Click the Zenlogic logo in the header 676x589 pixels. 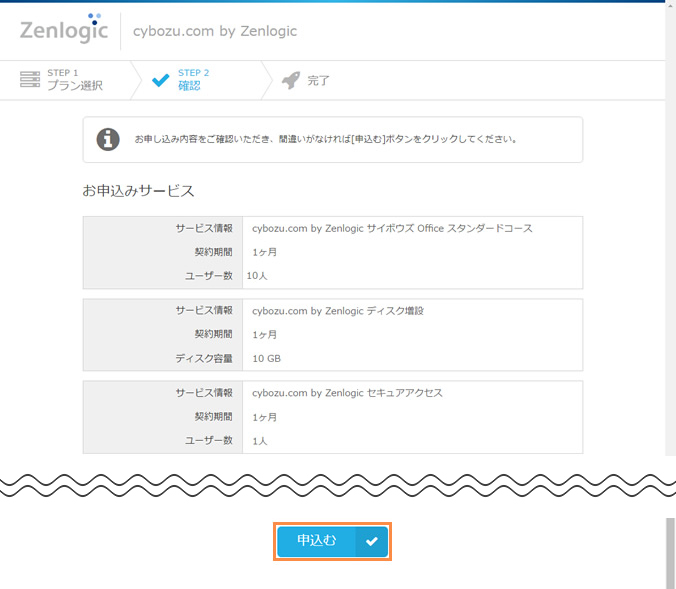[x=64, y=30]
